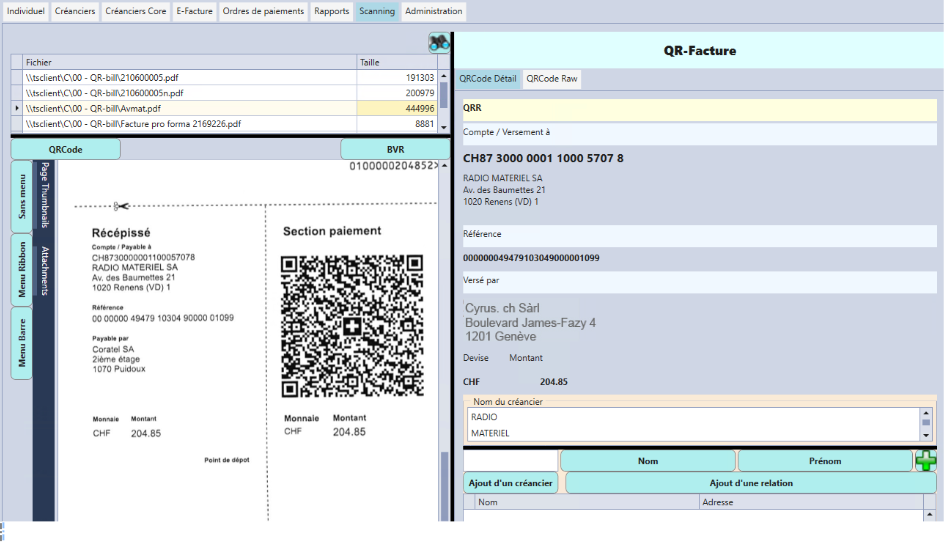The image size is (944, 542).
Task: Click the Sans menu side button
Action: 22,196
